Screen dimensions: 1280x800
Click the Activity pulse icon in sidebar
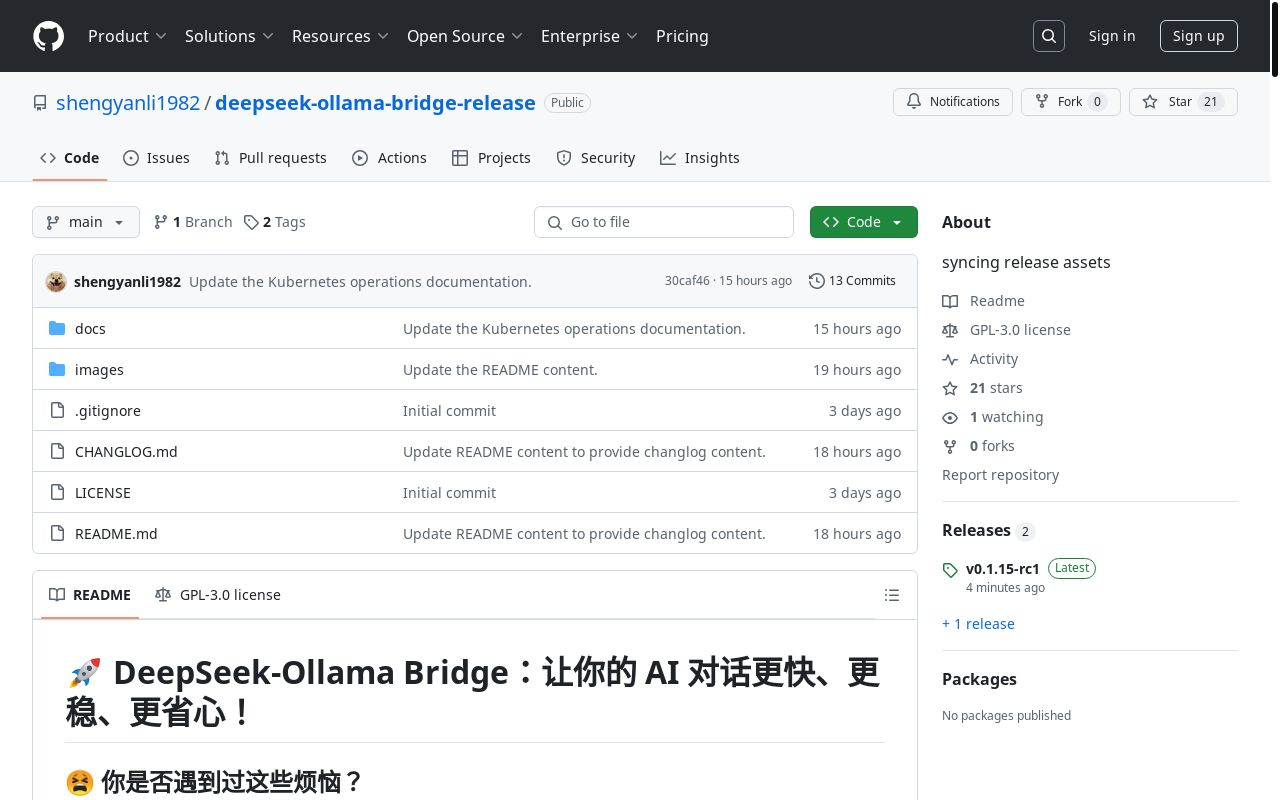(950, 359)
